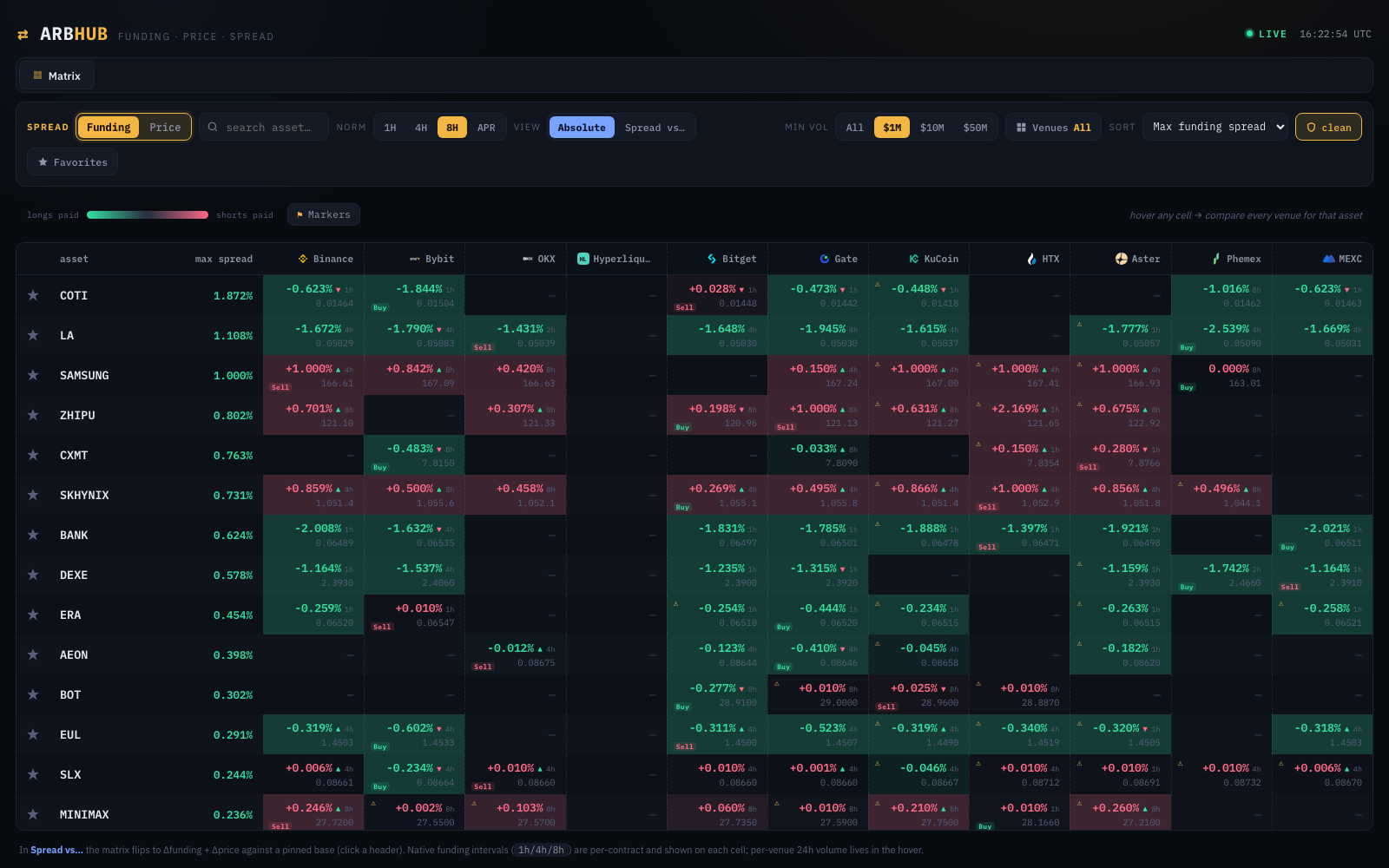This screenshot has width=1389, height=868.
Task: Click the longs/shorts paid gradient legend
Action: click(148, 214)
